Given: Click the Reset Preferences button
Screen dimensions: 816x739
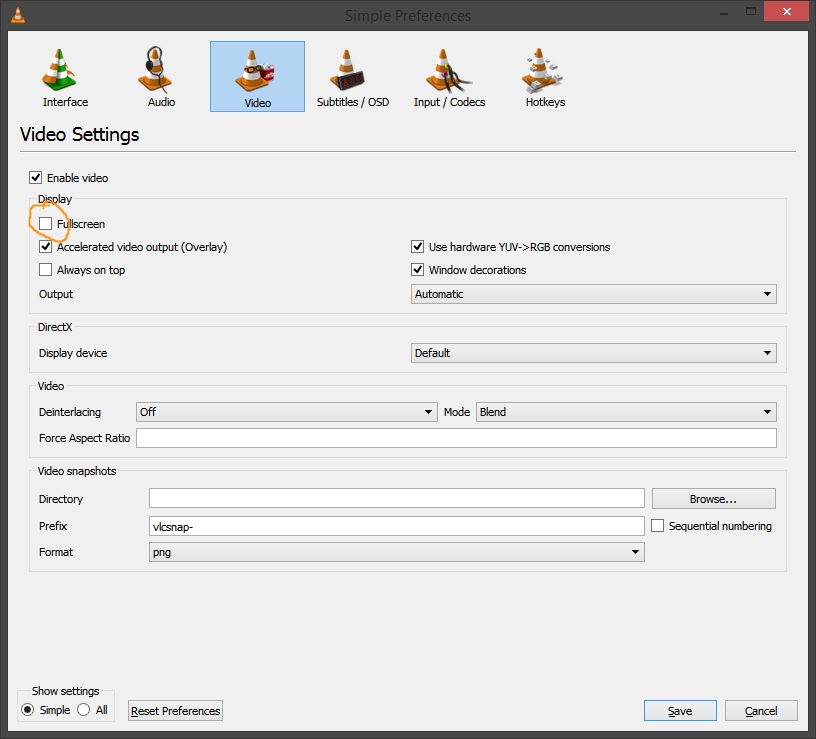Looking at the screenshot, I should point(175,710).
